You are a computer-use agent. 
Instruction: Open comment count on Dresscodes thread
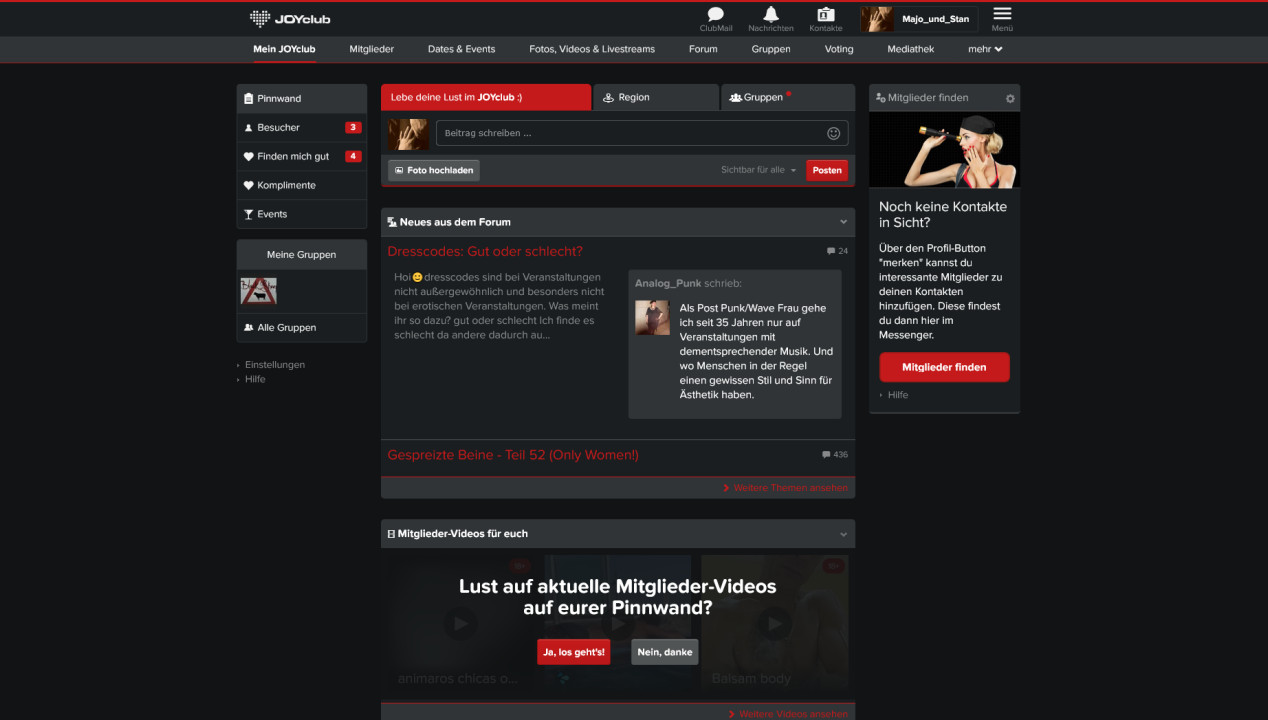[837, 251]
